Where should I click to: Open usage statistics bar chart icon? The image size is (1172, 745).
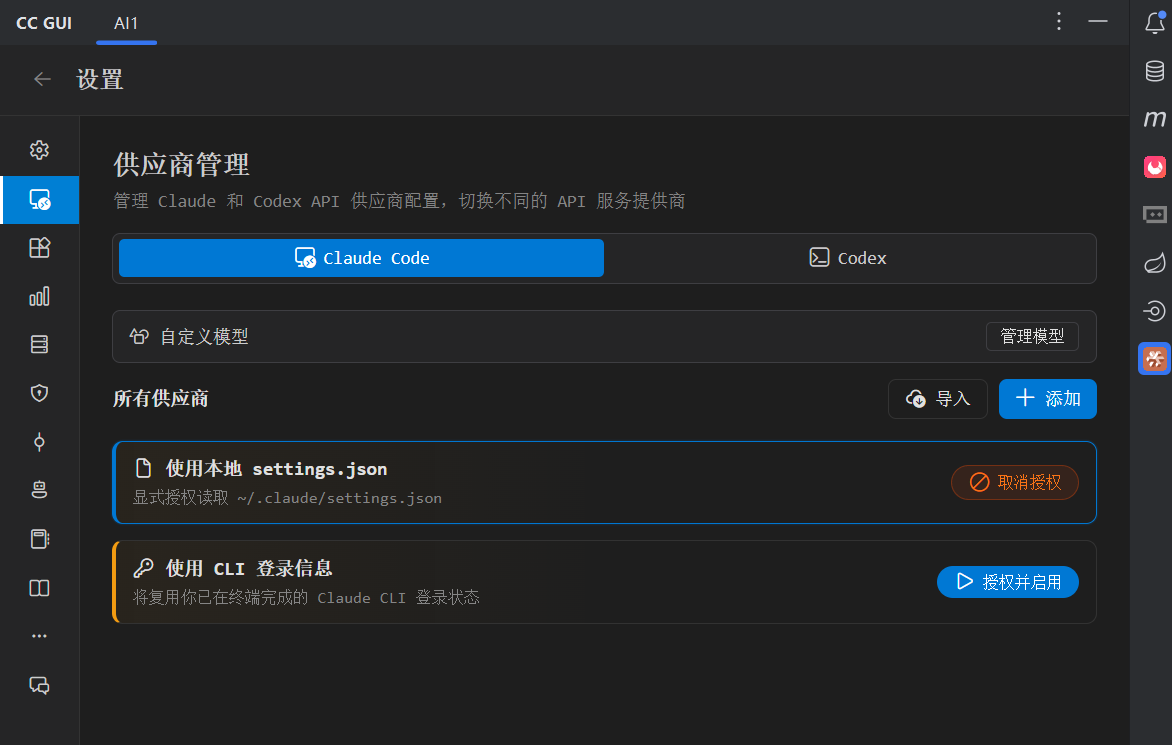point(40,297)
